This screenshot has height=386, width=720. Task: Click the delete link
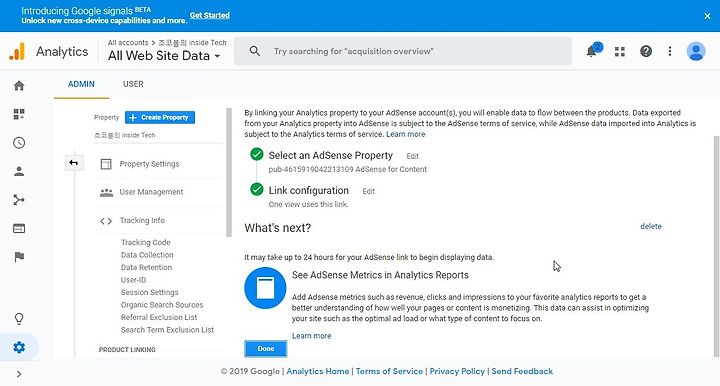point(651,226)
